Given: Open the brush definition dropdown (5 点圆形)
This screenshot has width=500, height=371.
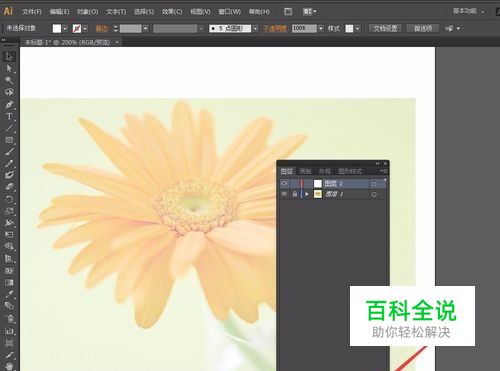Looking at the screenshot, I should coord(255,29).
